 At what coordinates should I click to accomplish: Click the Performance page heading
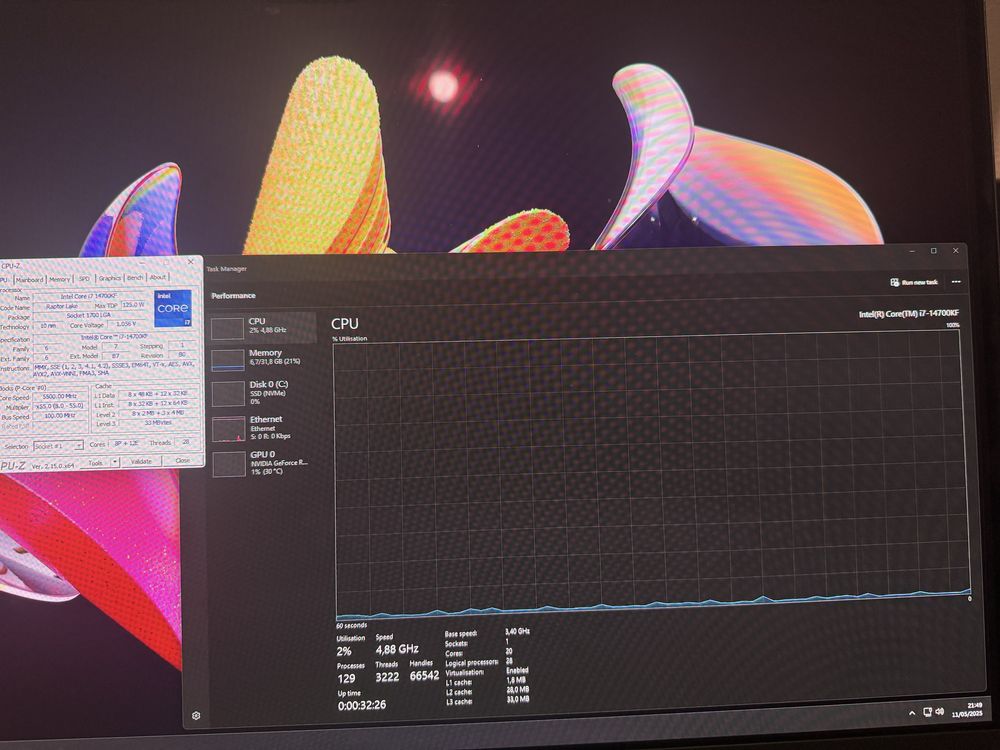[x=233, y=296]
